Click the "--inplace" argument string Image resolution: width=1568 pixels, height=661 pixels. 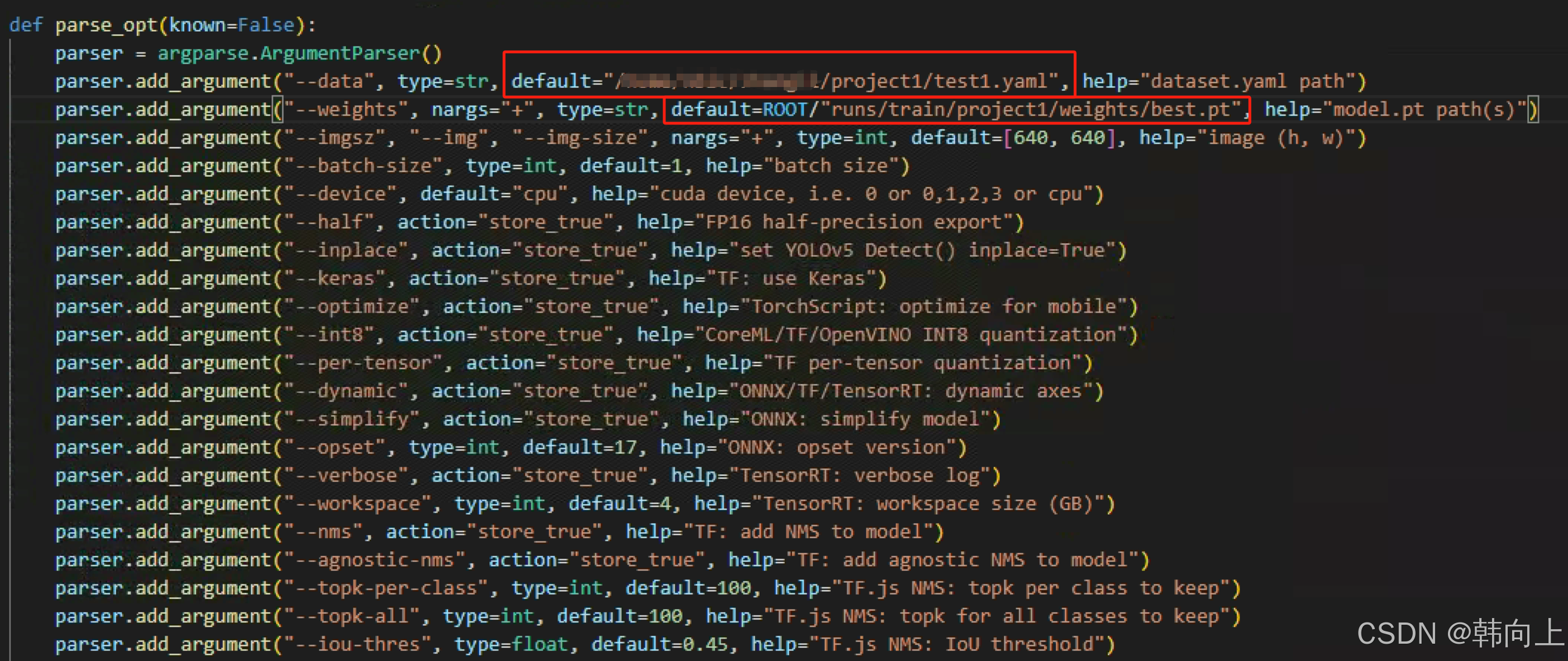click(346, 250)
